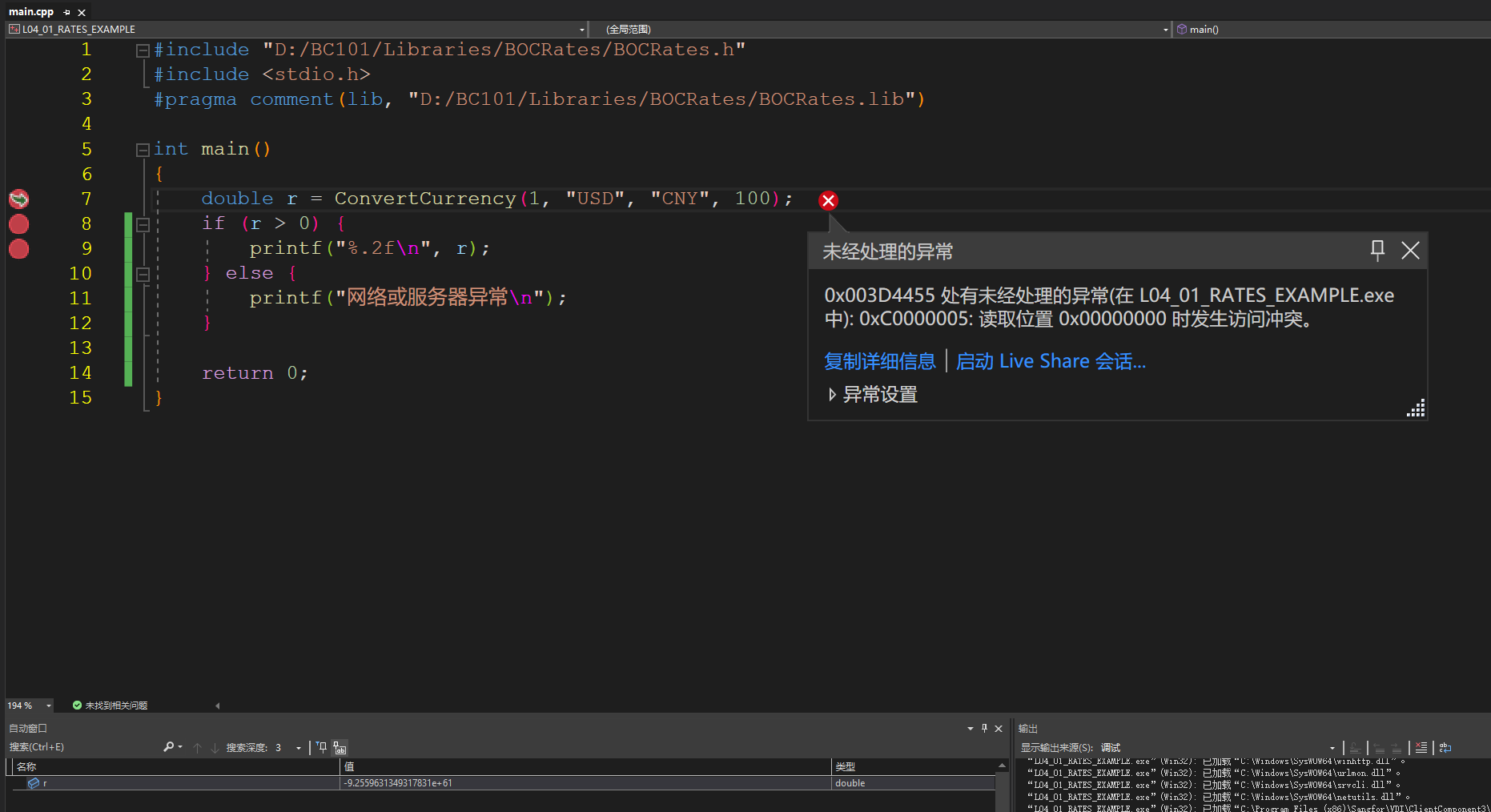Toggle the boxed tree-view icon in 自动窗口 toolbar
1491x812 pixels.
coord(340,747)
